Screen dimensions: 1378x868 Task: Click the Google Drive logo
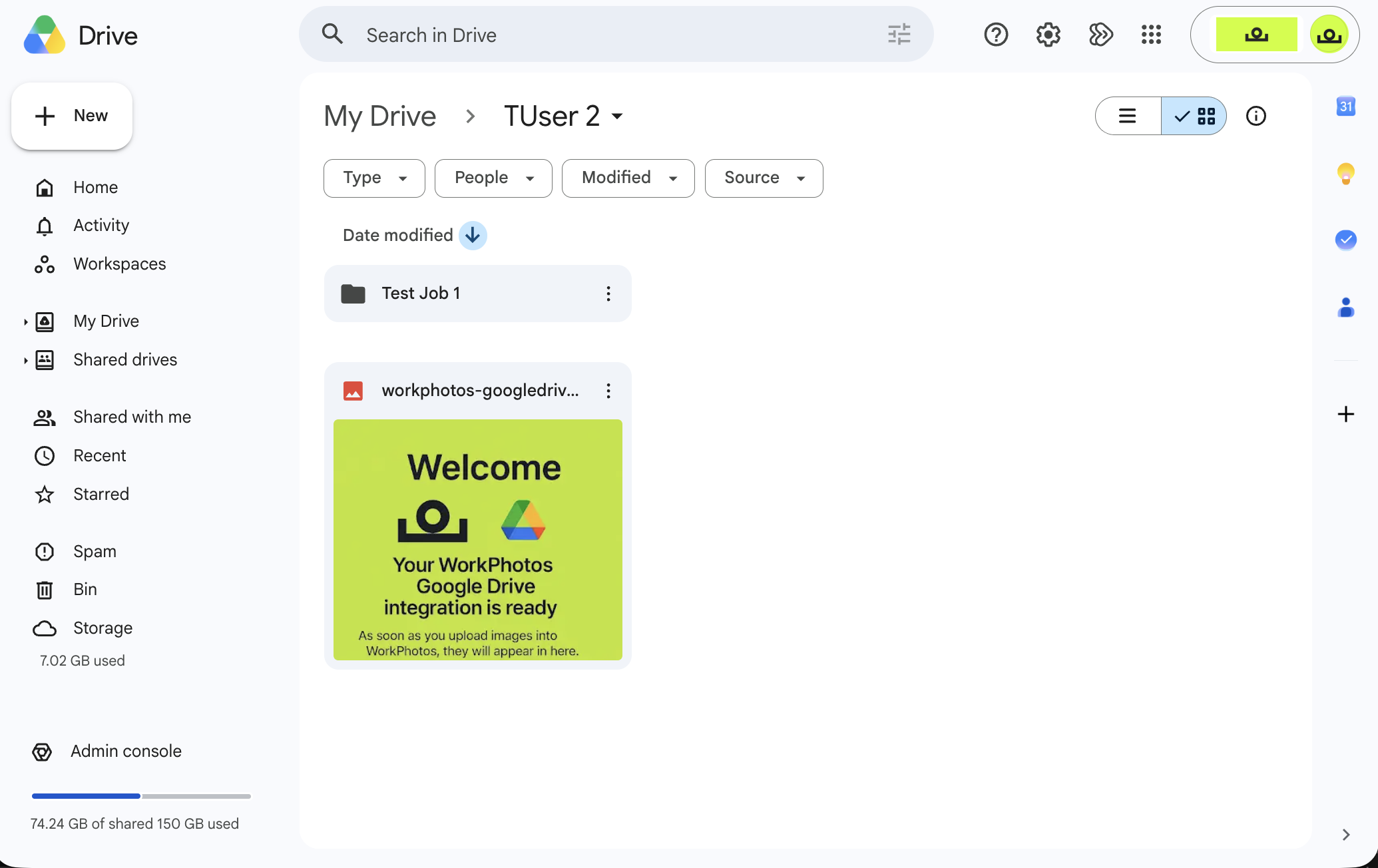(44, 35)
